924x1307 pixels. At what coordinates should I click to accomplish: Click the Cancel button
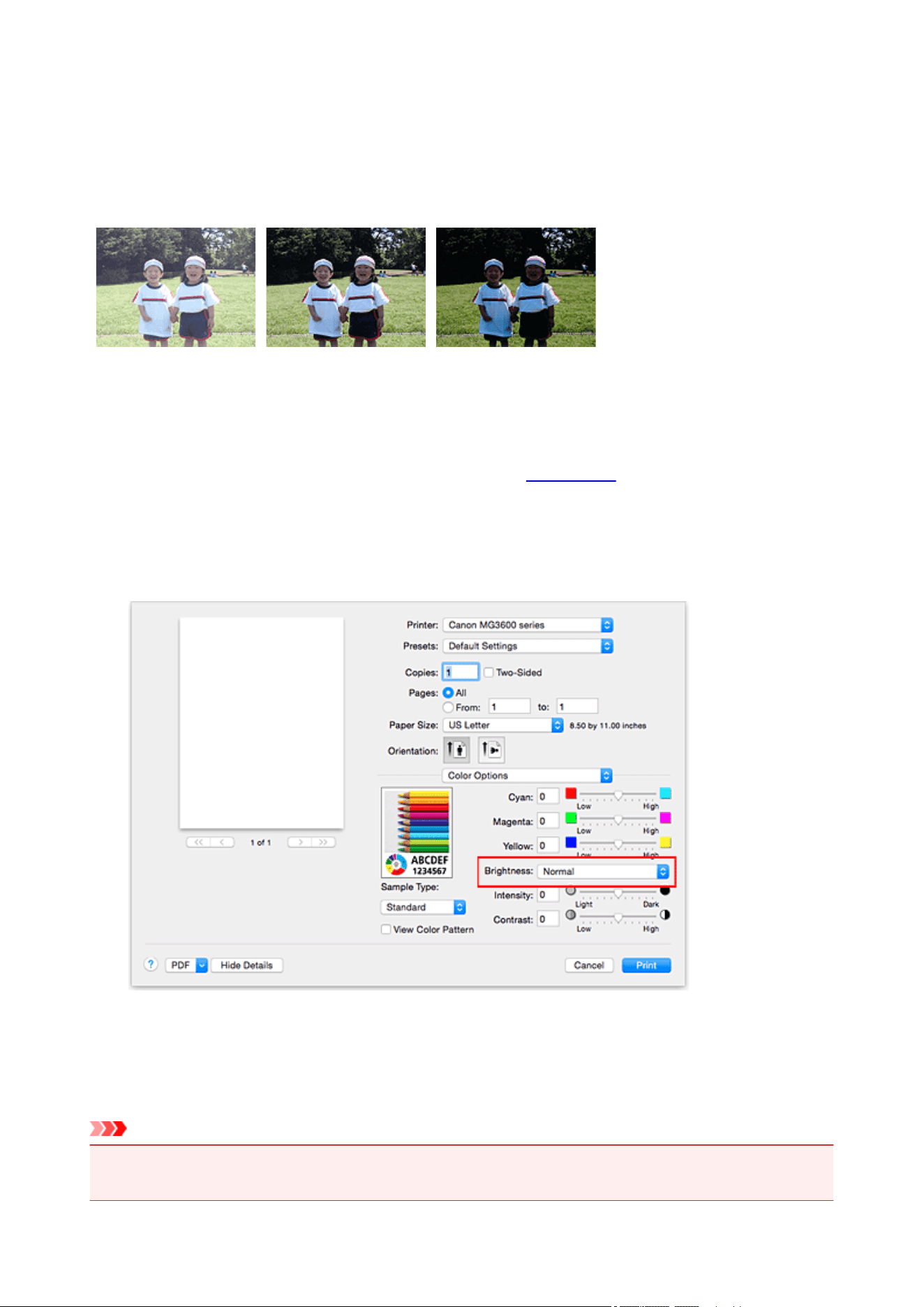[x=589, y=965]
